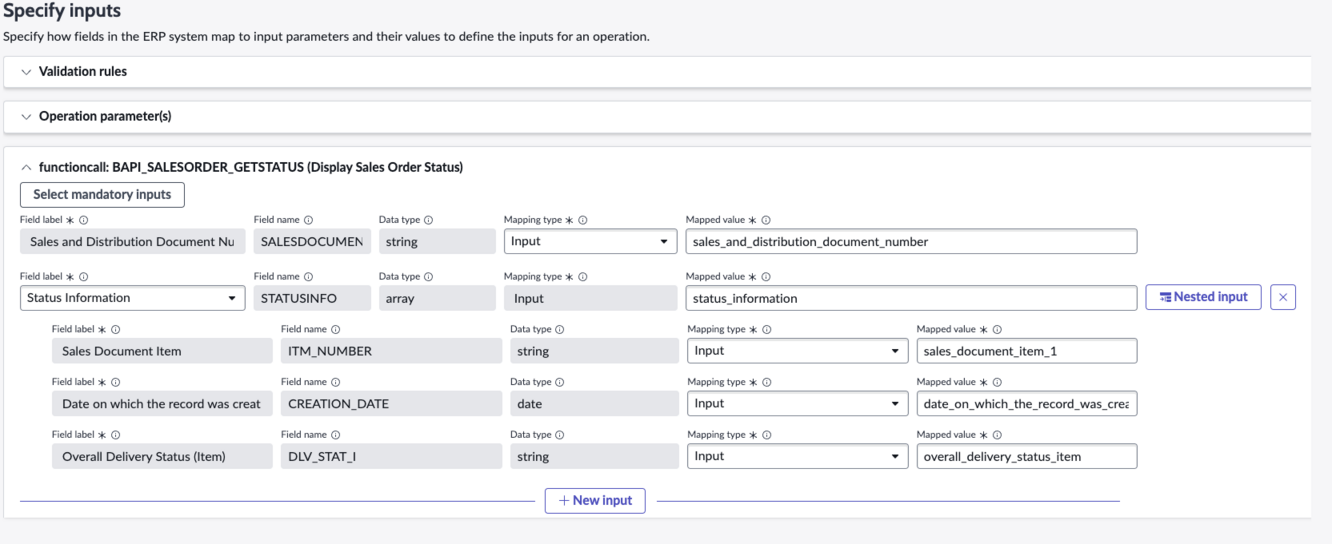This screenshot has width=1332, height=544.
Task: Click the array data type box
Action: click(437, 298)
